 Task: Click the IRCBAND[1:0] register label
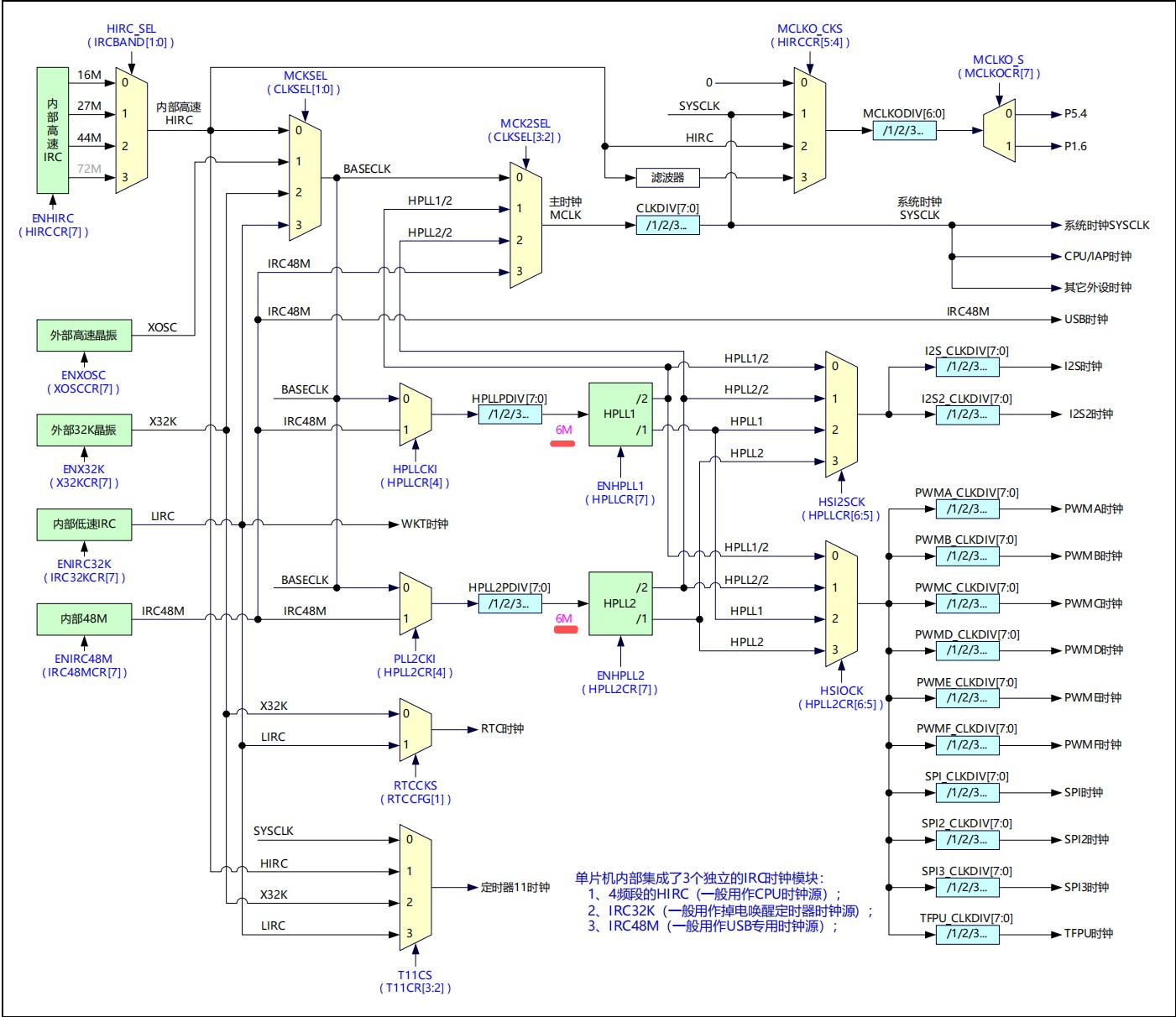(131, 42)
